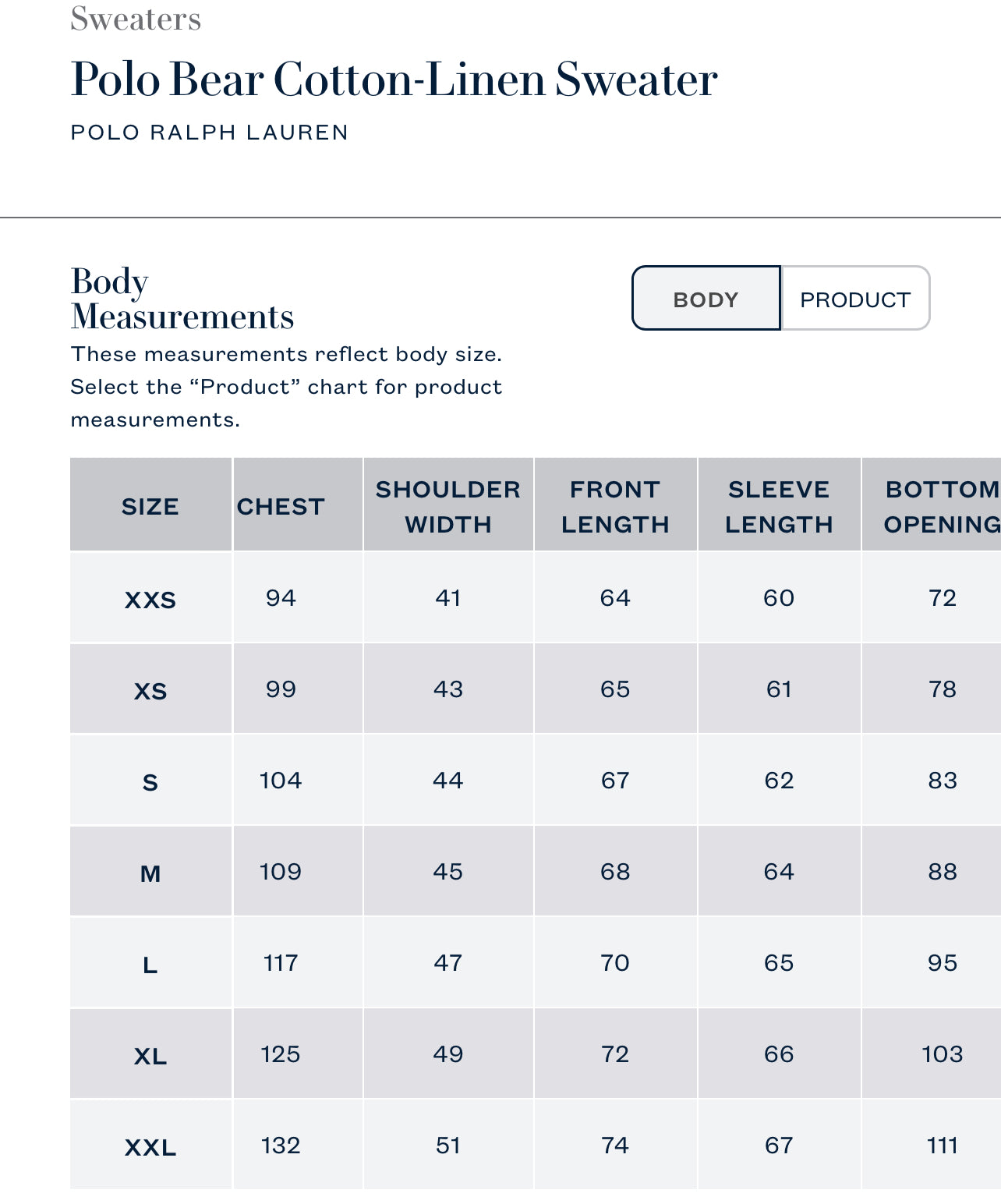Click the bottom opening value 103
Image resolution: width=1001 pixels, height=1204 pixels.
tap(942, 1054)
